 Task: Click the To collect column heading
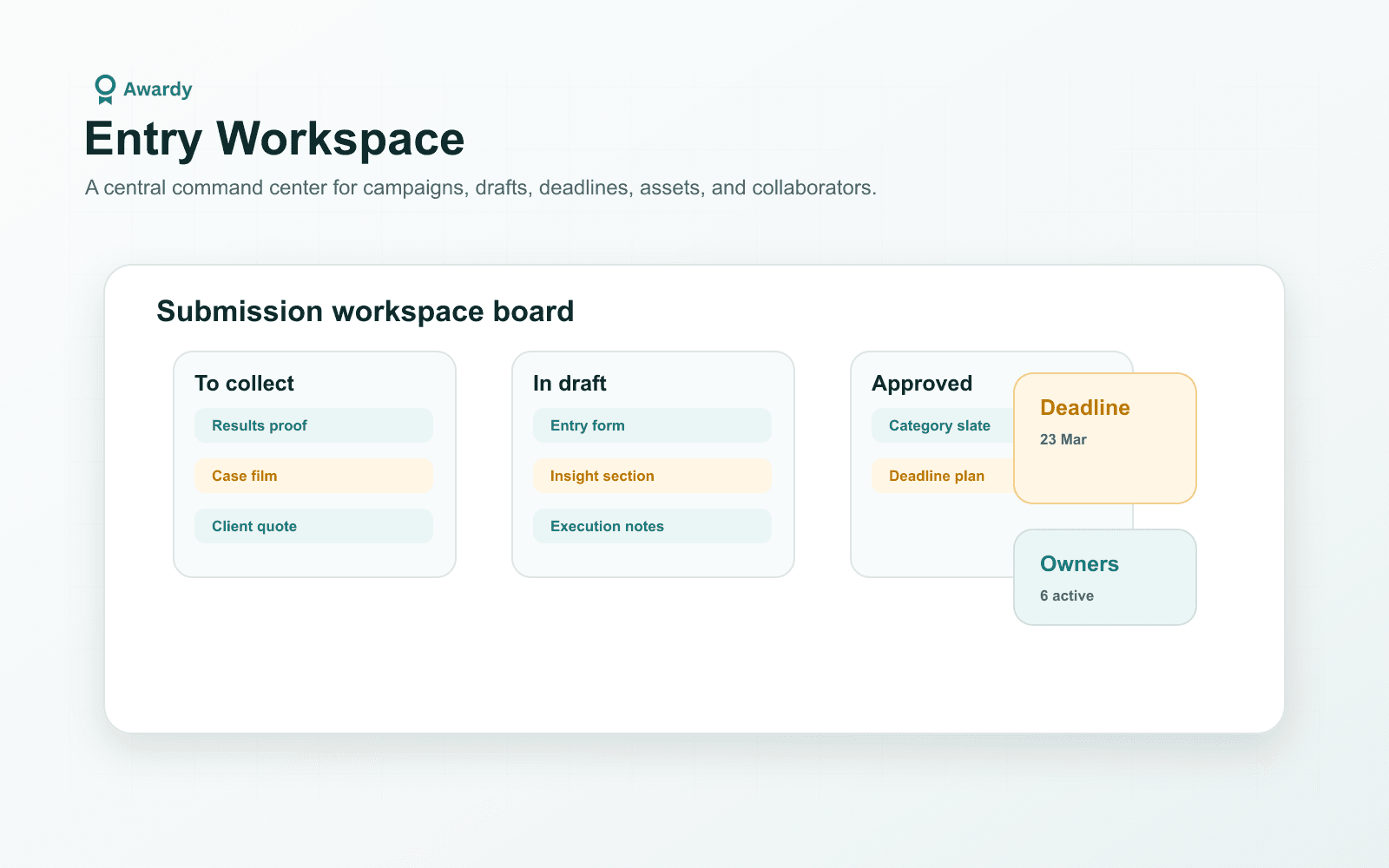click(244, 384)
